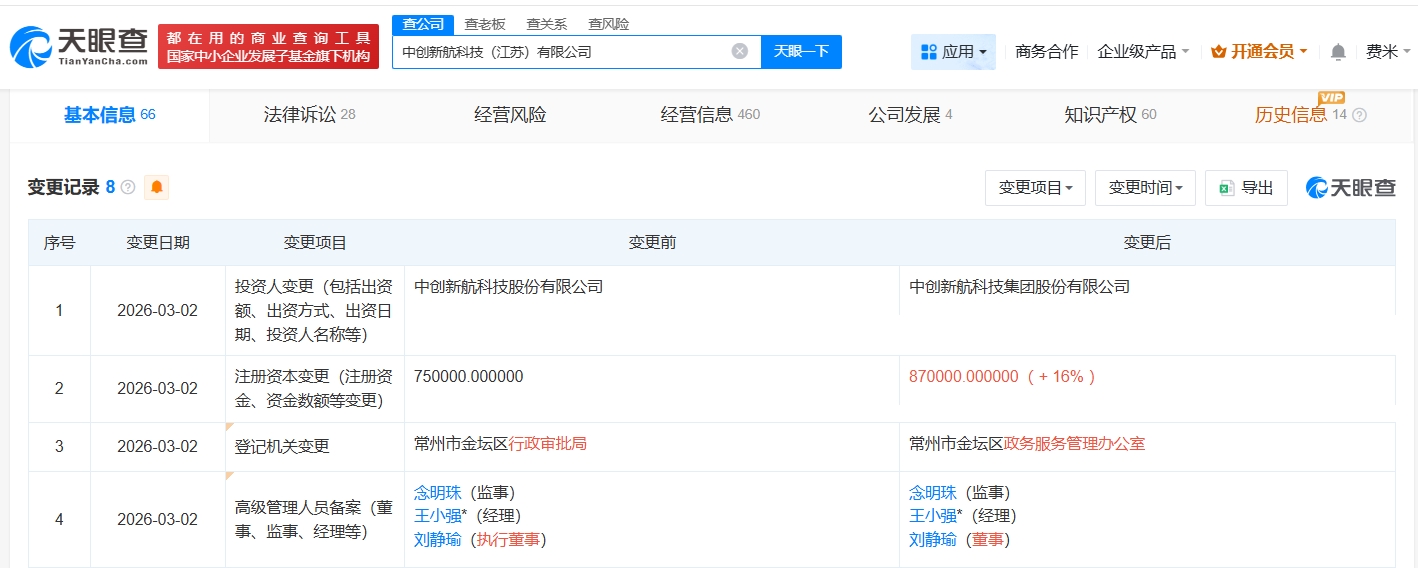Clear the search box with the X icon

coord(739,51)
